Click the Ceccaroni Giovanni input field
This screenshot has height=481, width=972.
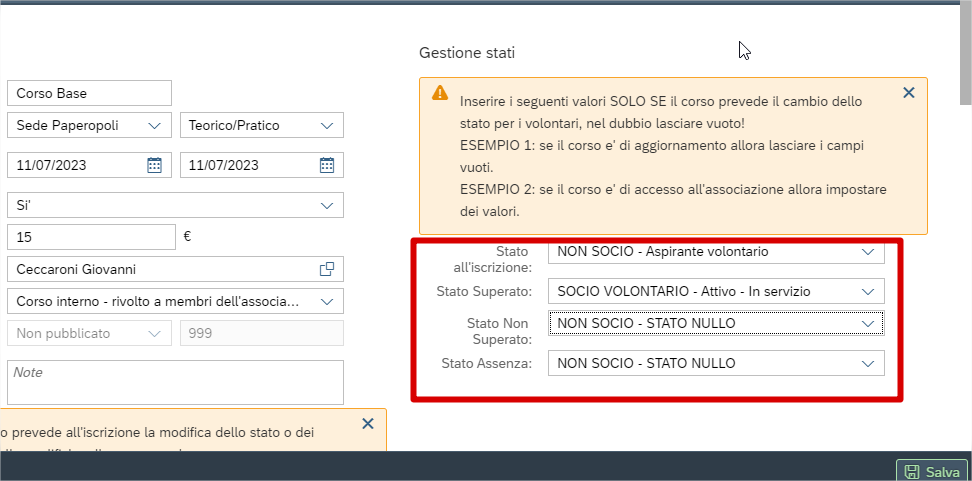pyautogui.click(x=160, y=269)
